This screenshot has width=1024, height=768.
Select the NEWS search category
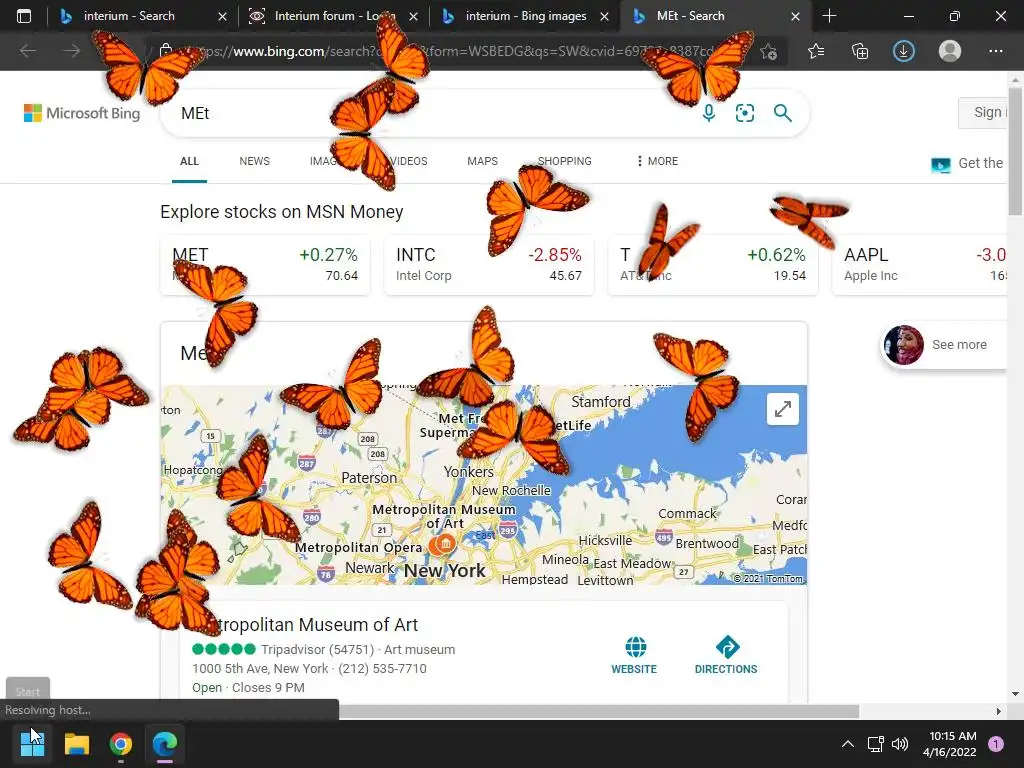pyautogui.click(x=254, y=161)
